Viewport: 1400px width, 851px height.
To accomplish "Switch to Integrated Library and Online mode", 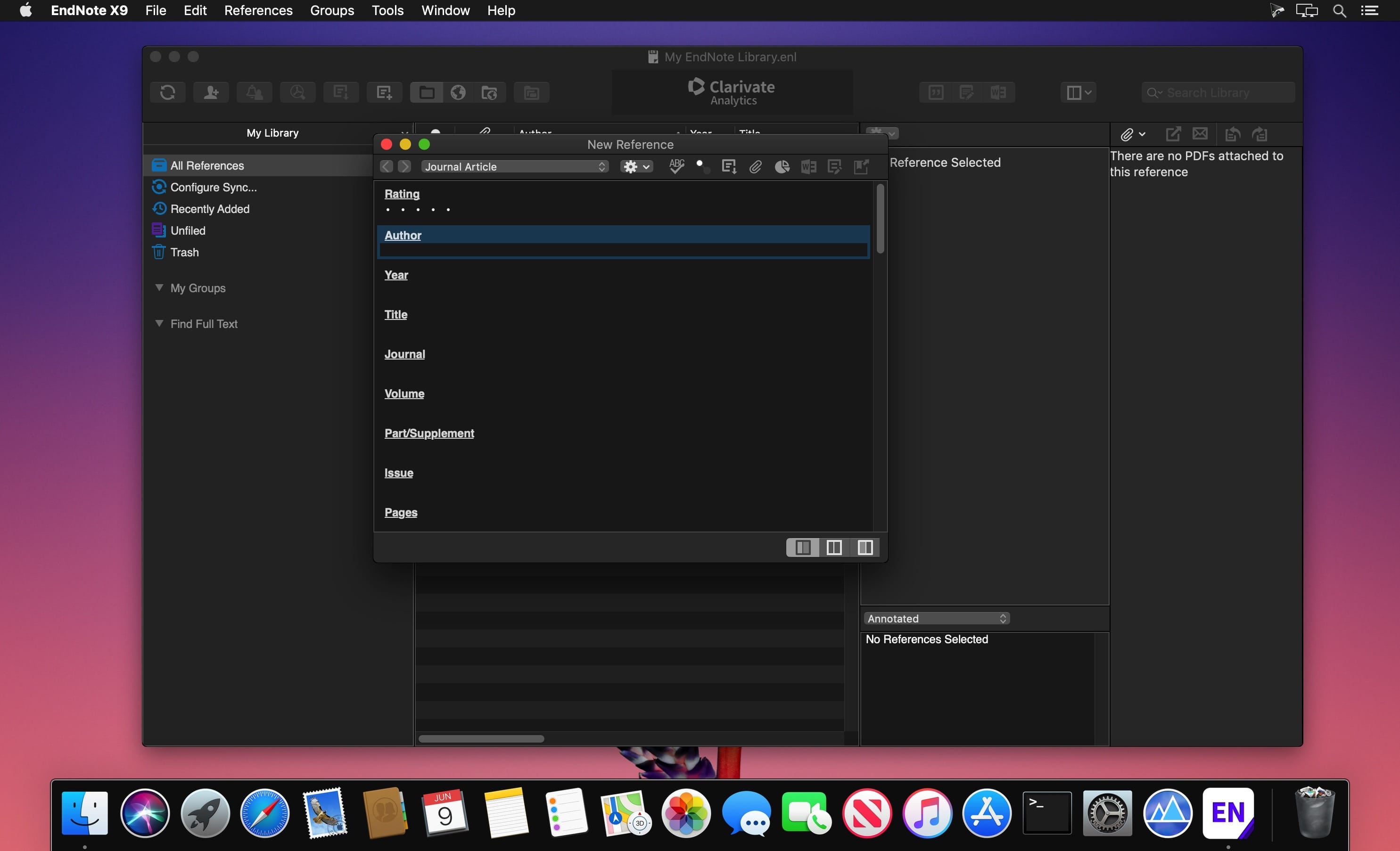I will click(489, 92).
